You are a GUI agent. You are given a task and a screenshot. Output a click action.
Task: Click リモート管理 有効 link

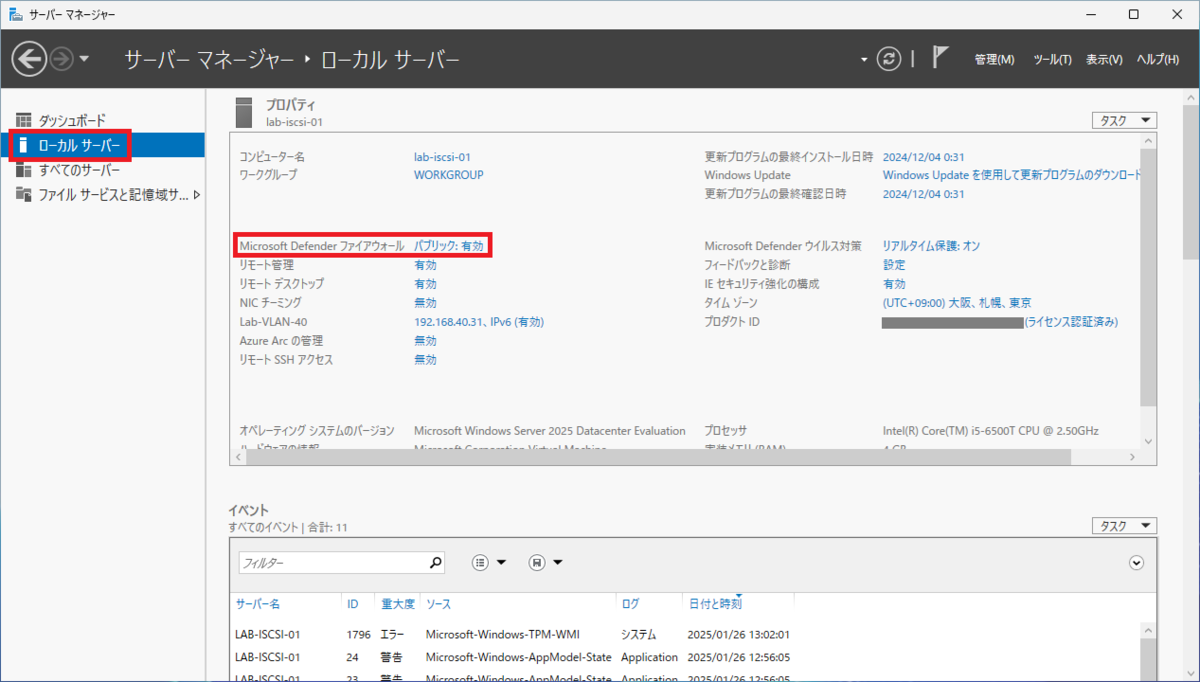[425, 265]
